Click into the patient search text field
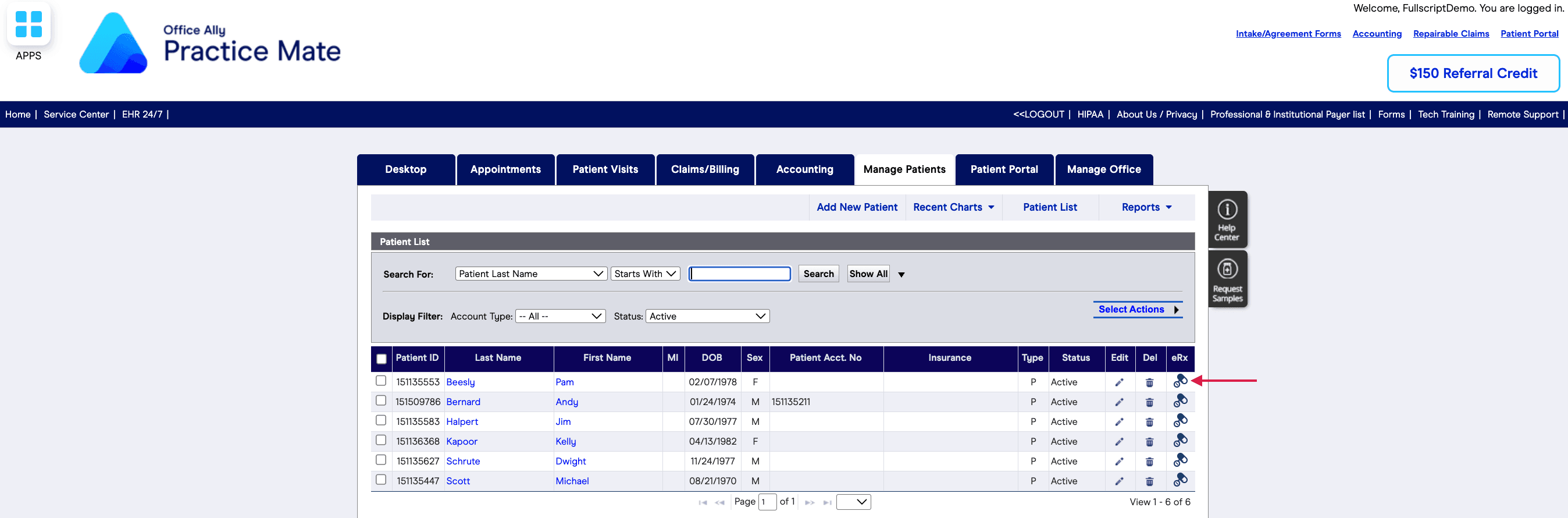 click(740, 274)
